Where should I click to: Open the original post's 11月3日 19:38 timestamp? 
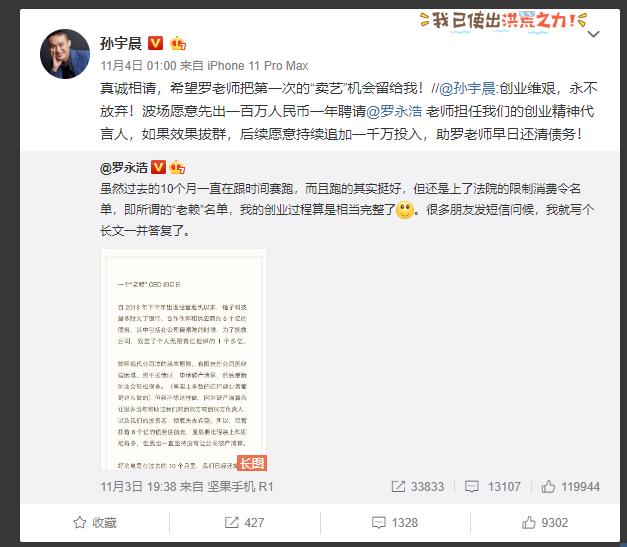tap(138, 487)
